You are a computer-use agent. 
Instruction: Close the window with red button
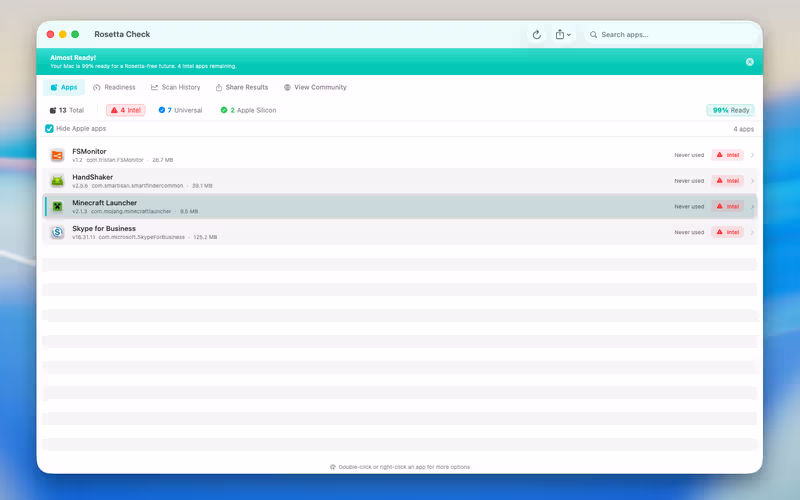tap(51, 34)
